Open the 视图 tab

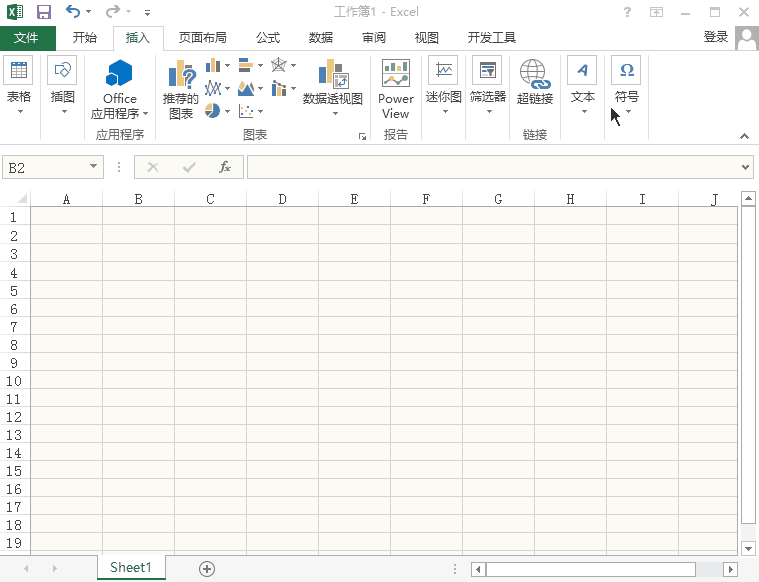pos(426,38)
